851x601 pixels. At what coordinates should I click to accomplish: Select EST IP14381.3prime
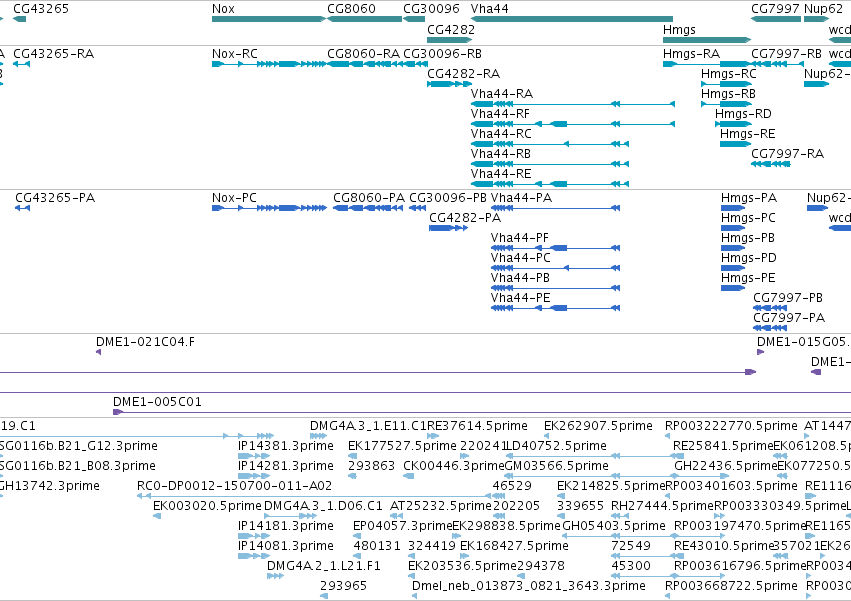point(253,456)
